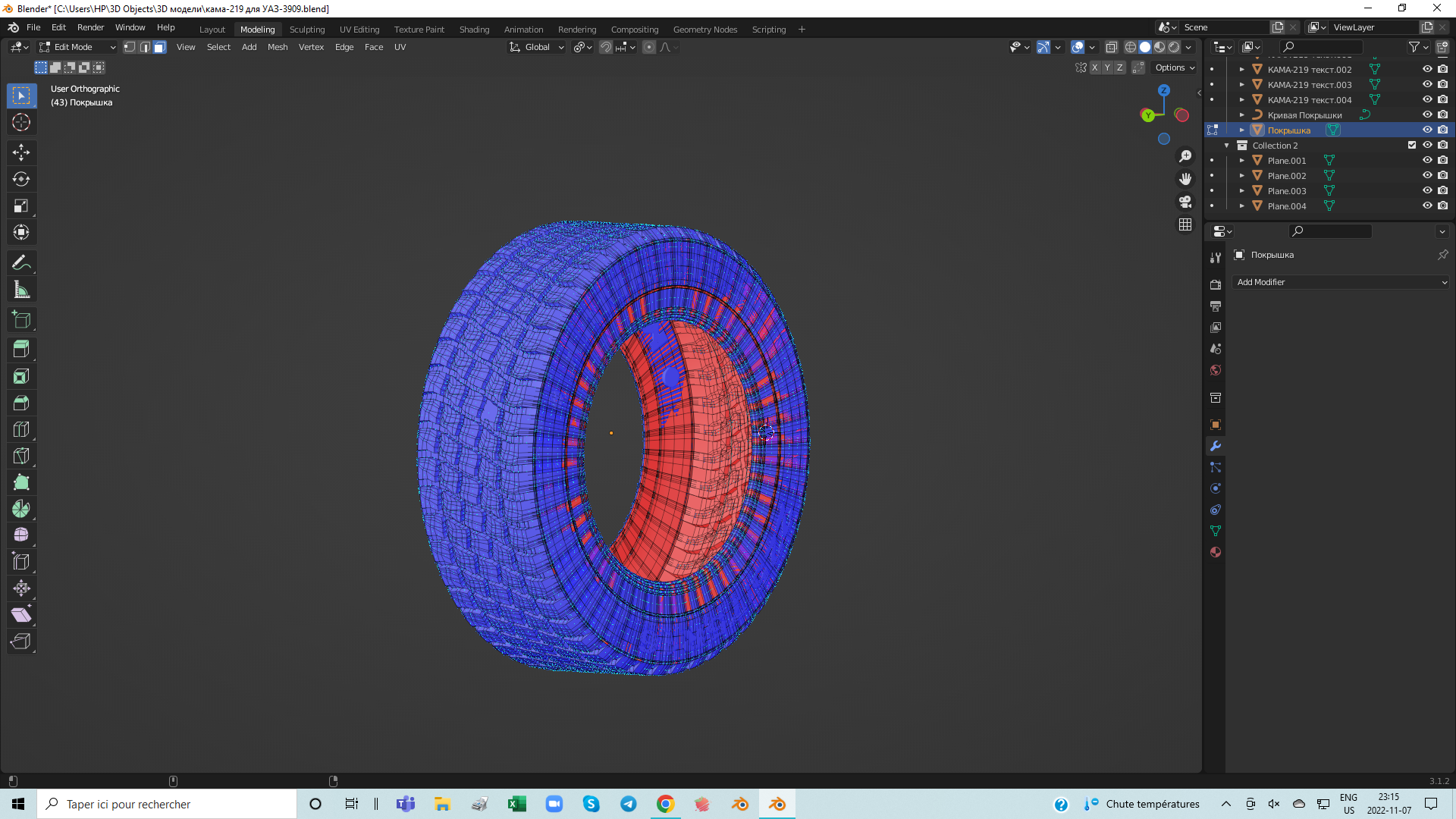Hide Plane.001 in the outliner
1456x819 pixels.
tap(1427, 161)
